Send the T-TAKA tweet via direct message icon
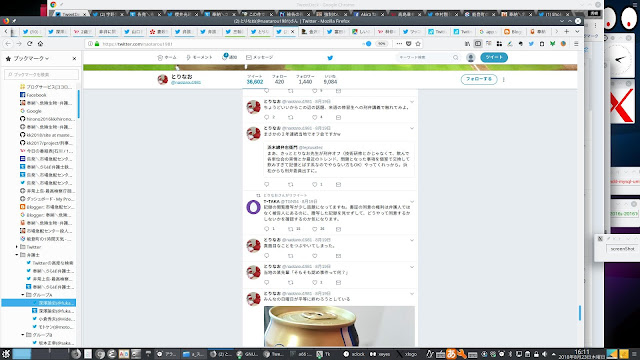Screen dimensions: 640x360 (x=338, y=229)
